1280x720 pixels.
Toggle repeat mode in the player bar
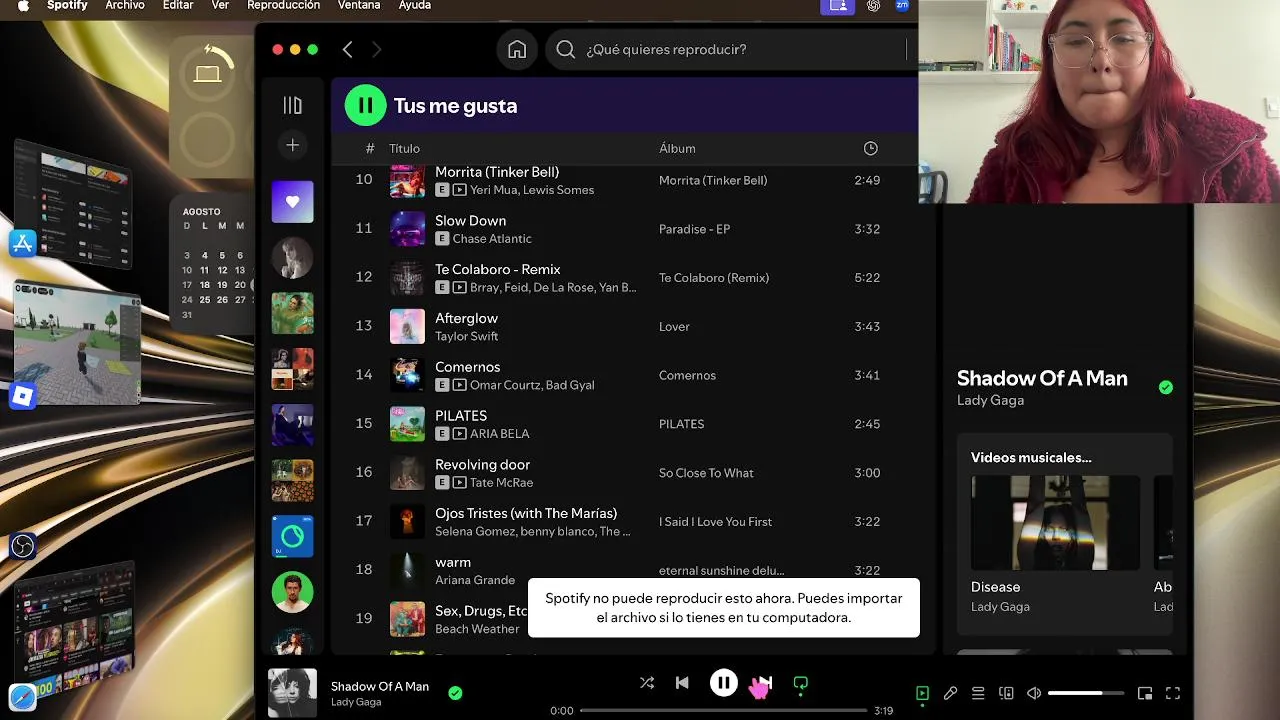point(800,683)
